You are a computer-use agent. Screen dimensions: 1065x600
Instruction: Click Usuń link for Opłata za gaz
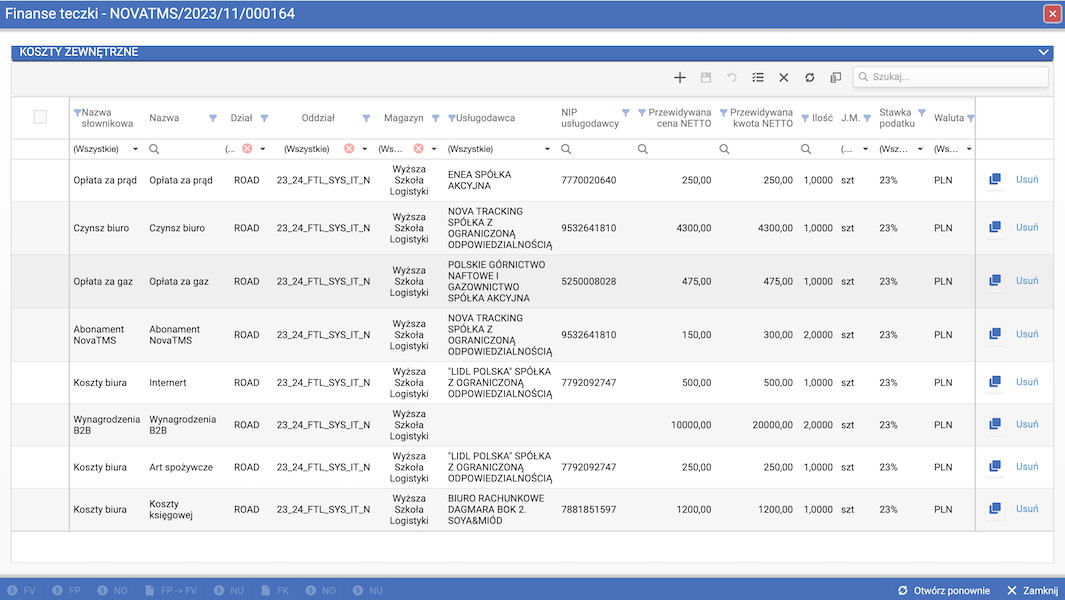[x=1027, y=281]
